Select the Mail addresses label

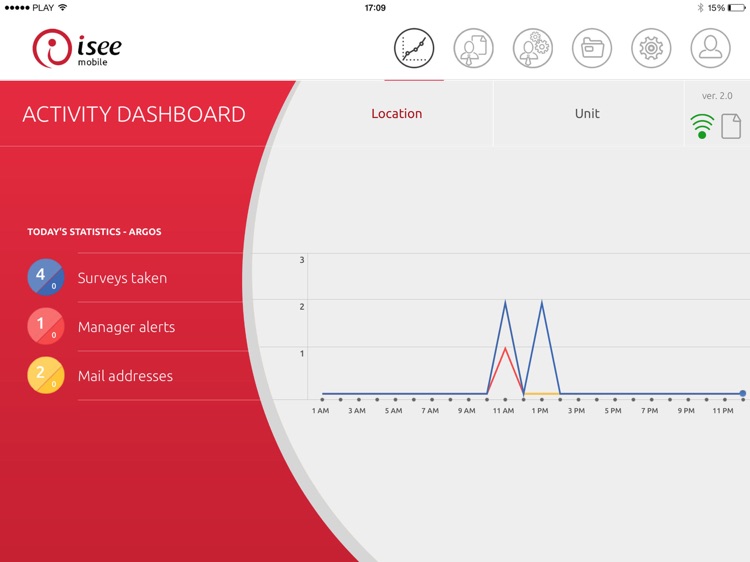click(125, 375)
